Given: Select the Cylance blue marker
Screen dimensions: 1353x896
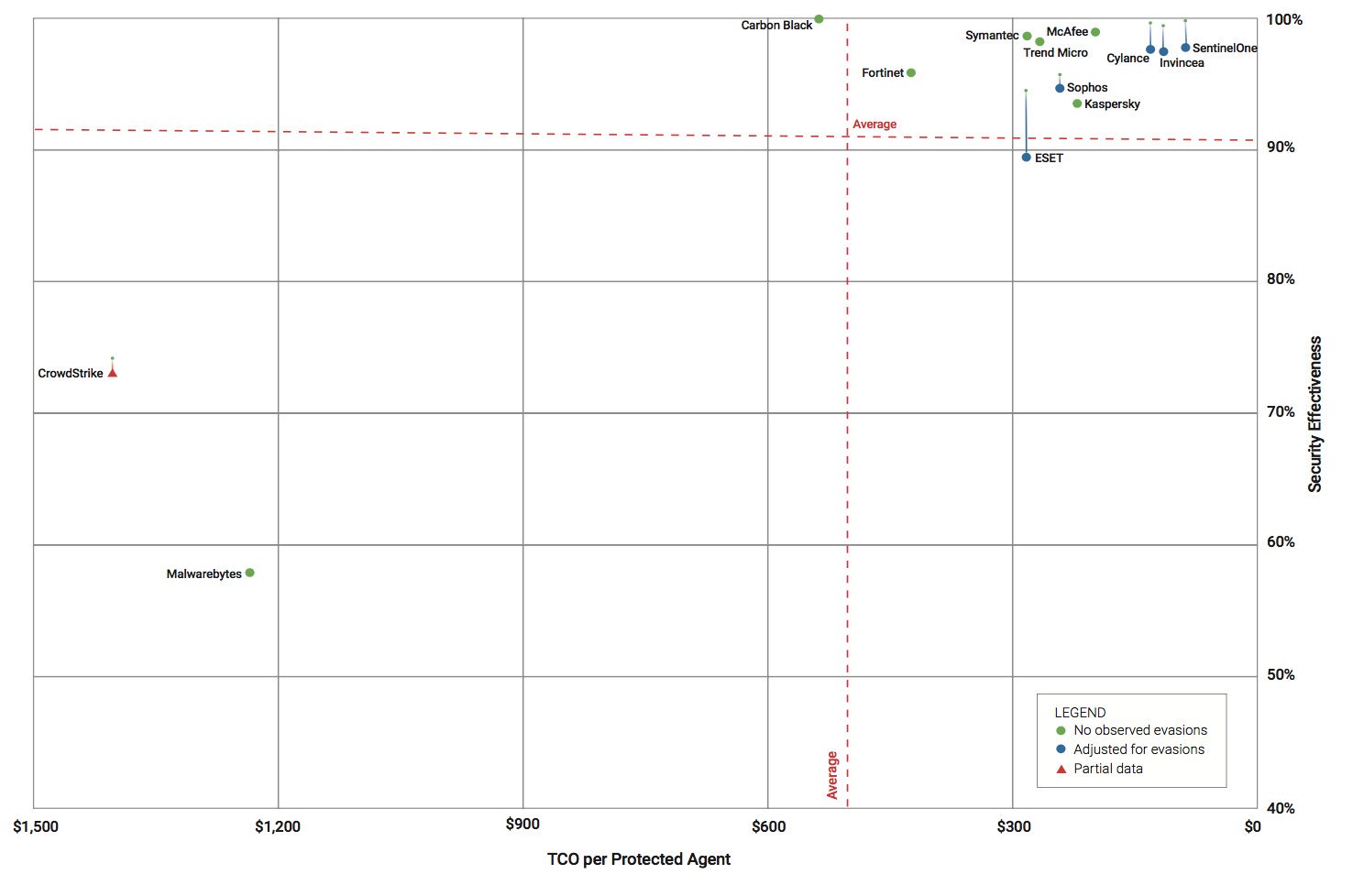Looking at the screenshot, I should pos(1150,49).
